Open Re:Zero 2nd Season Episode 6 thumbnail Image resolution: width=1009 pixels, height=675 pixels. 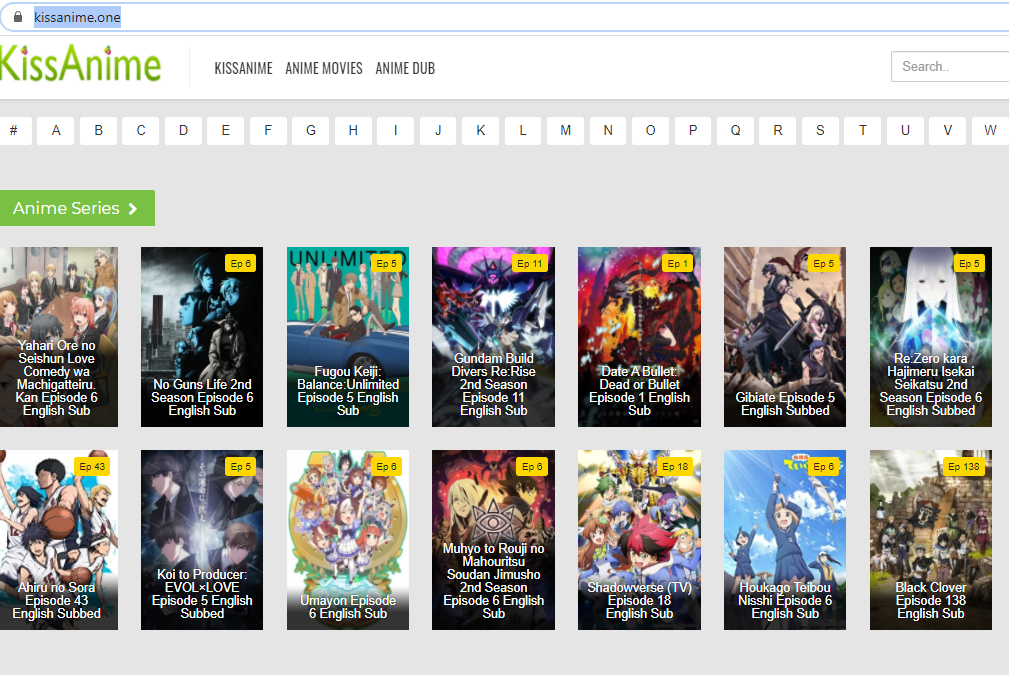click(x=931, y=337)
